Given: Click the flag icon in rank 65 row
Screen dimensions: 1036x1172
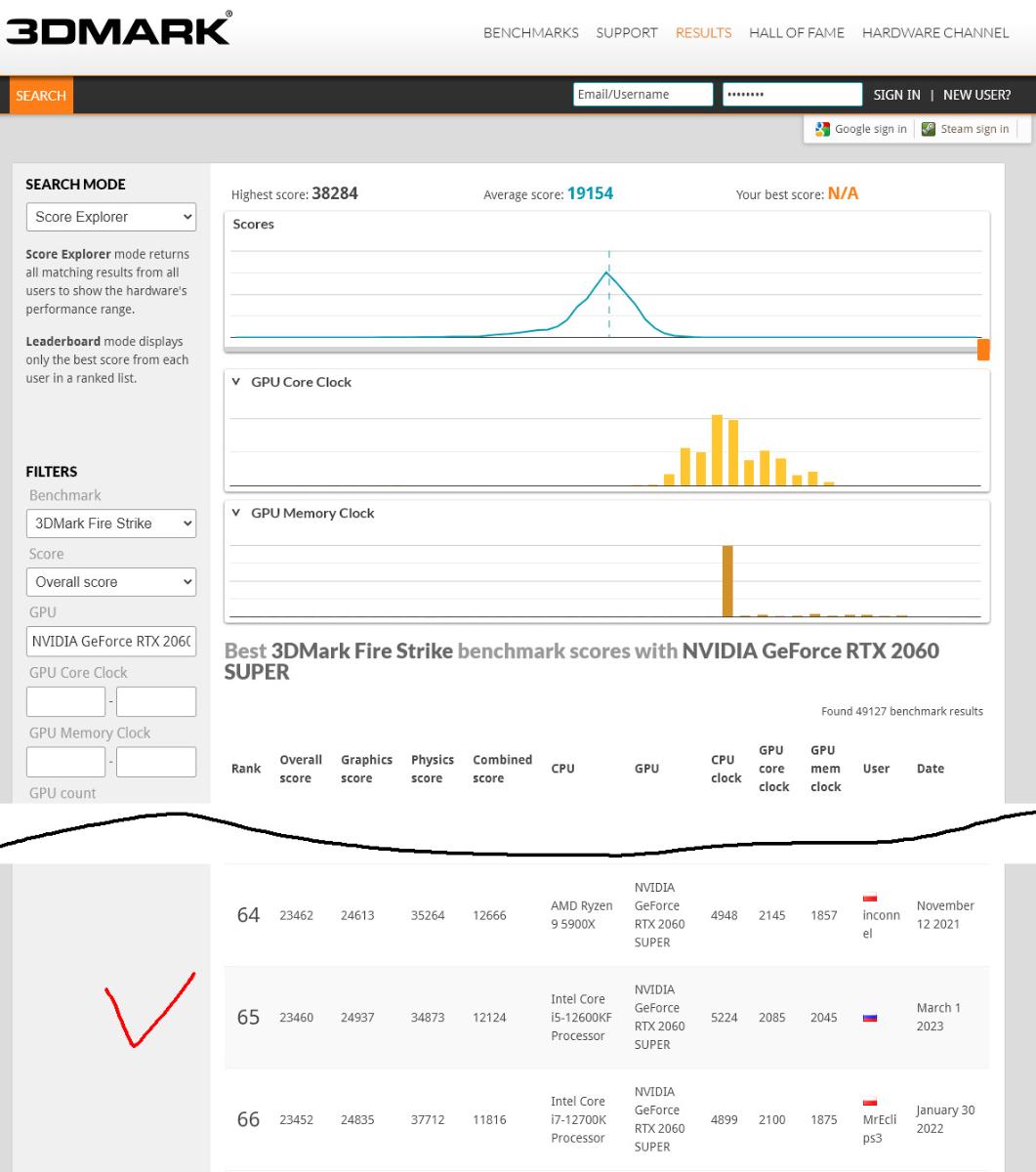Looking at the screenshot, I should [869, 1018].
